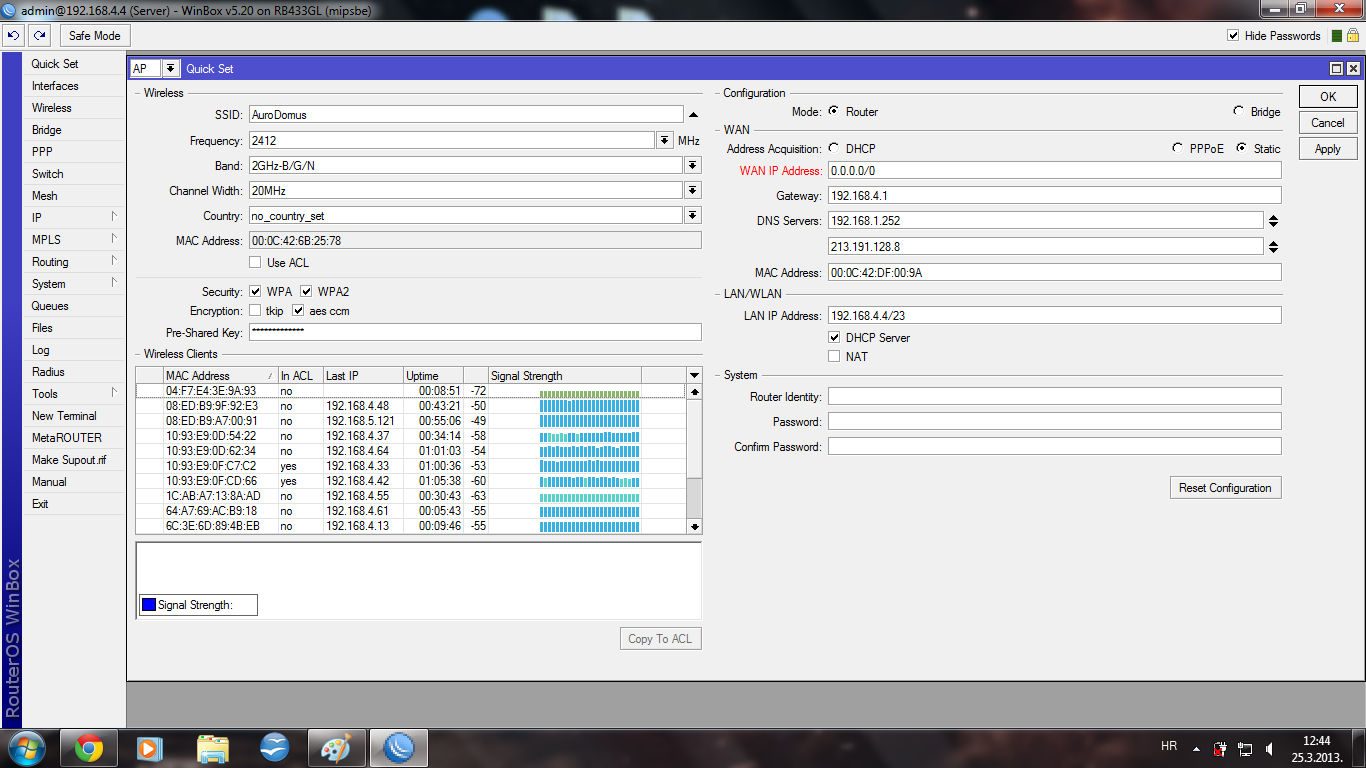Click the padlock icon beside Hide Passwords

tap(1353, 35)
